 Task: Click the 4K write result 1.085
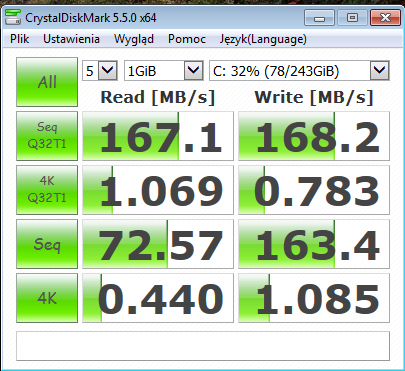[x=314, y=298]
